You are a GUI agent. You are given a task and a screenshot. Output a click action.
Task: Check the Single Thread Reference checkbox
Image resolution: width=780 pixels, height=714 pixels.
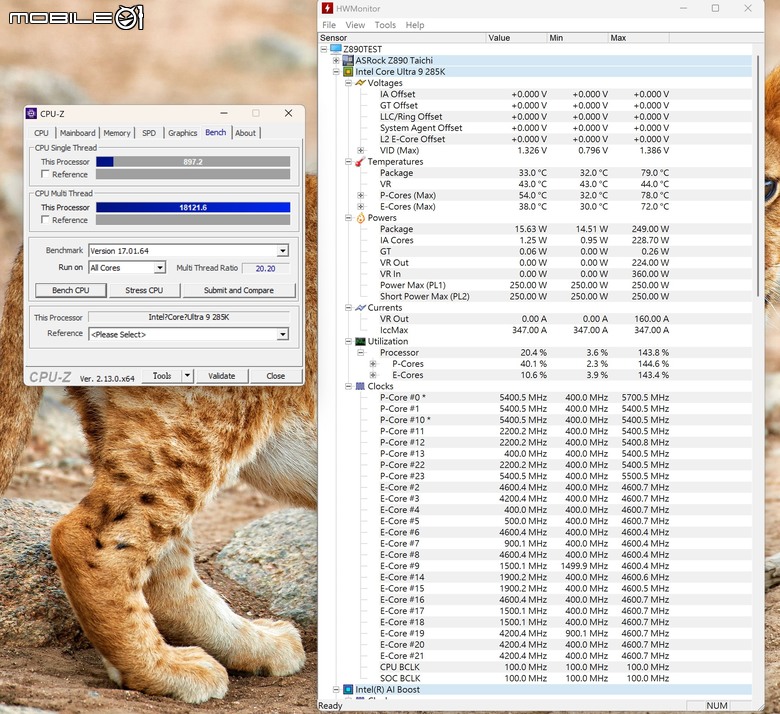tap(45, 174)
